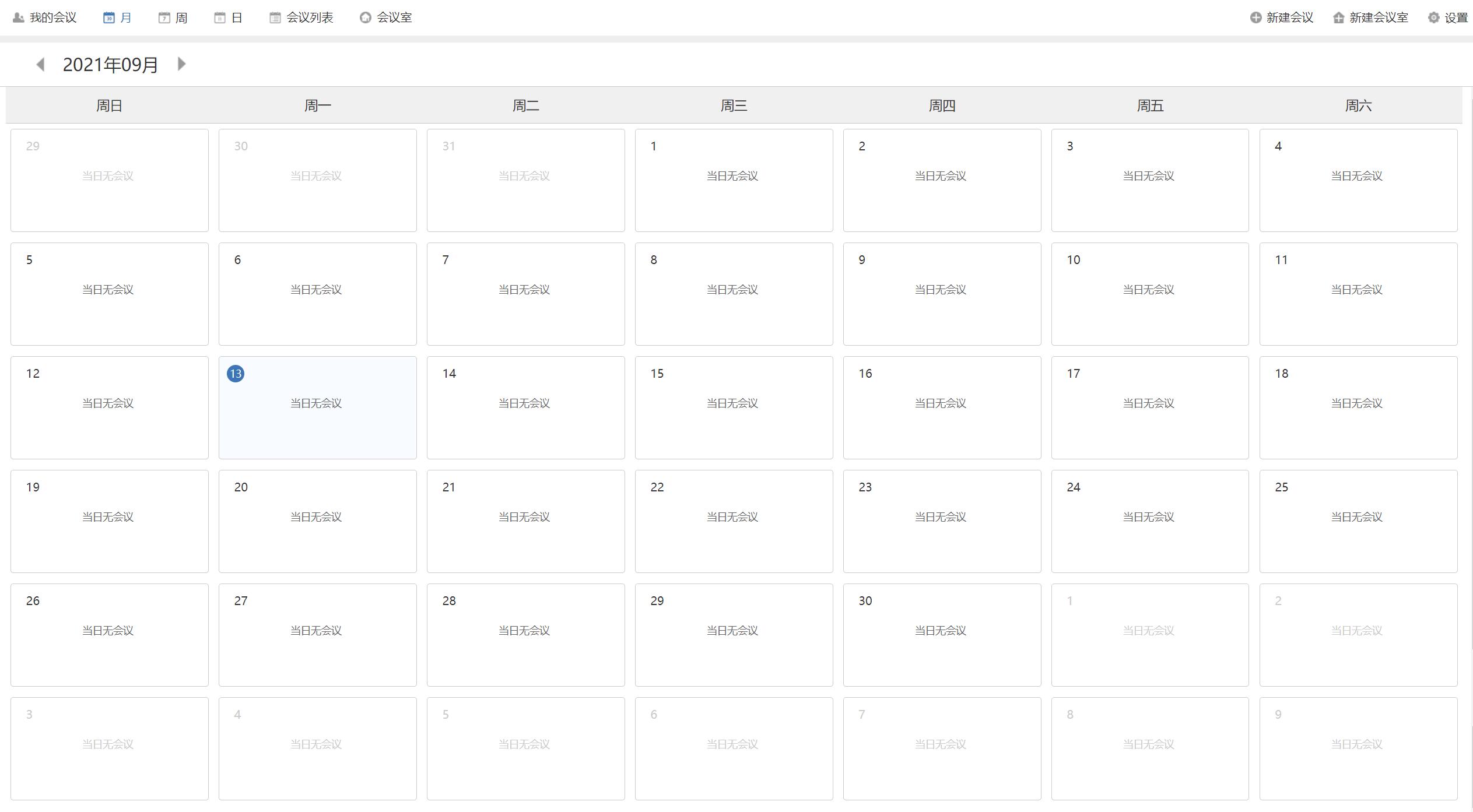Open meeting list icon
1473x812 pixels.
[x=275, y=17]
